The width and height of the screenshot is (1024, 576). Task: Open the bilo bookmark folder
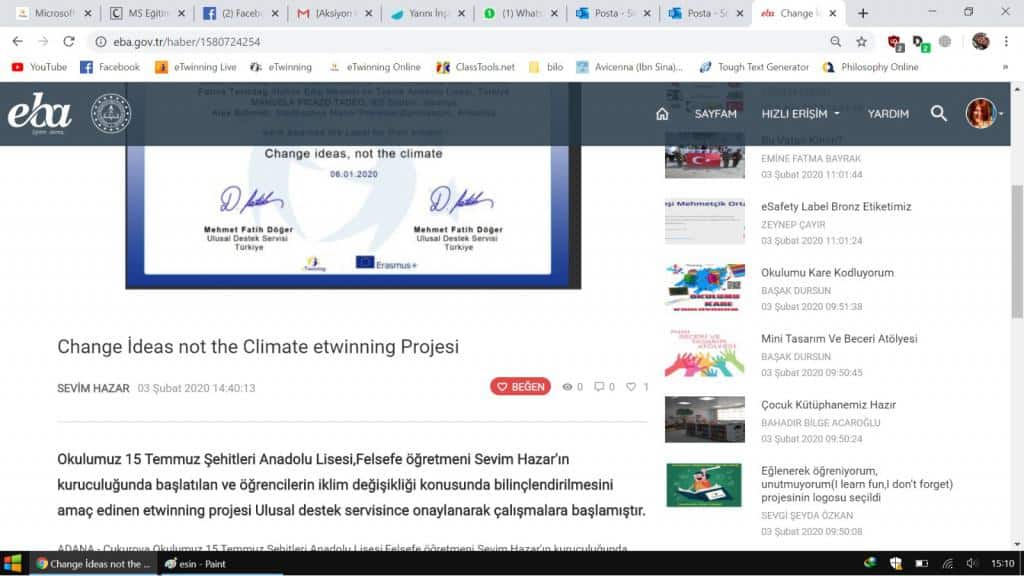pyautogui.click(x=546, y=67)
